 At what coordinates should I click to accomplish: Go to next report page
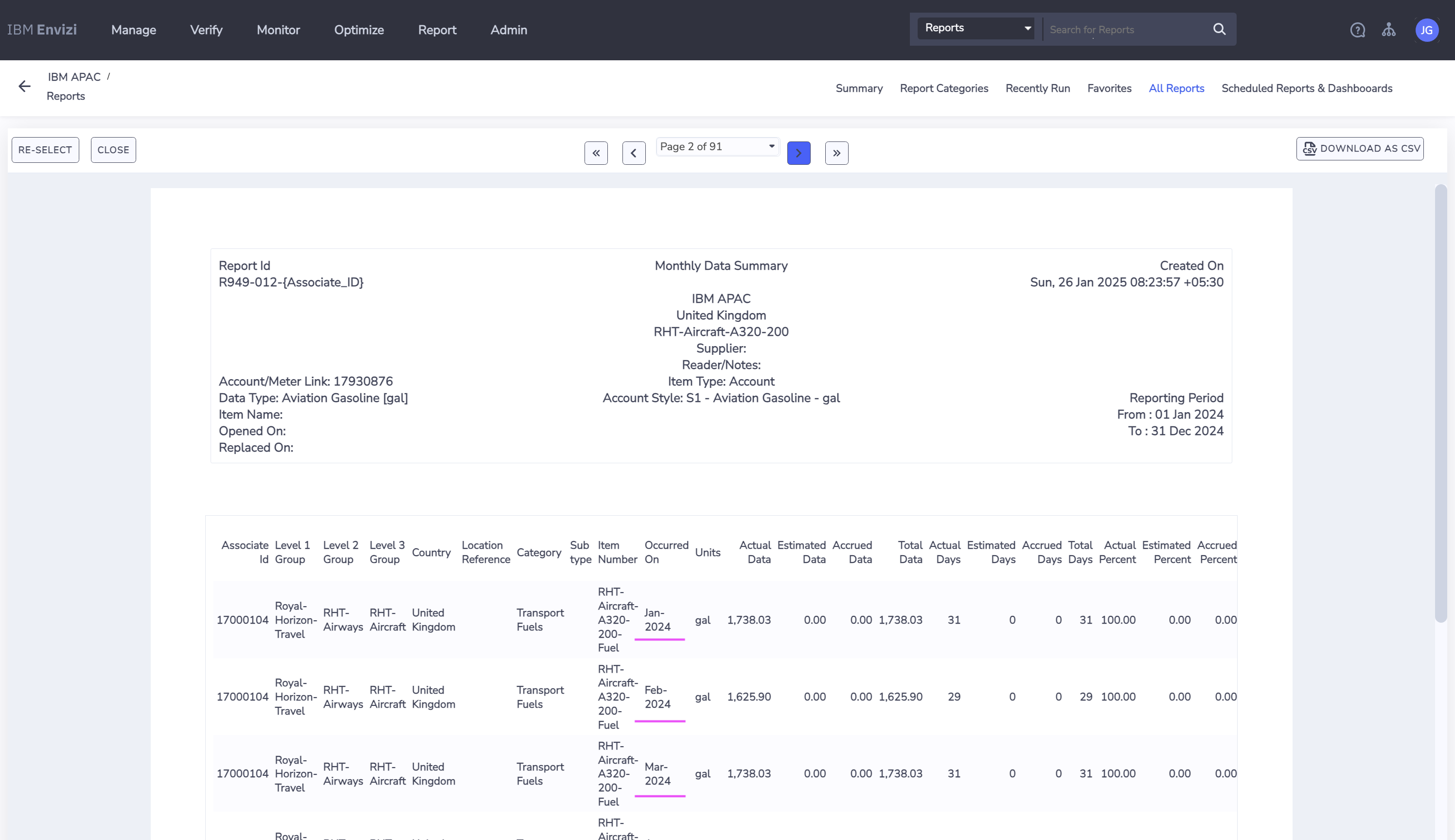(x=799, y=153)
